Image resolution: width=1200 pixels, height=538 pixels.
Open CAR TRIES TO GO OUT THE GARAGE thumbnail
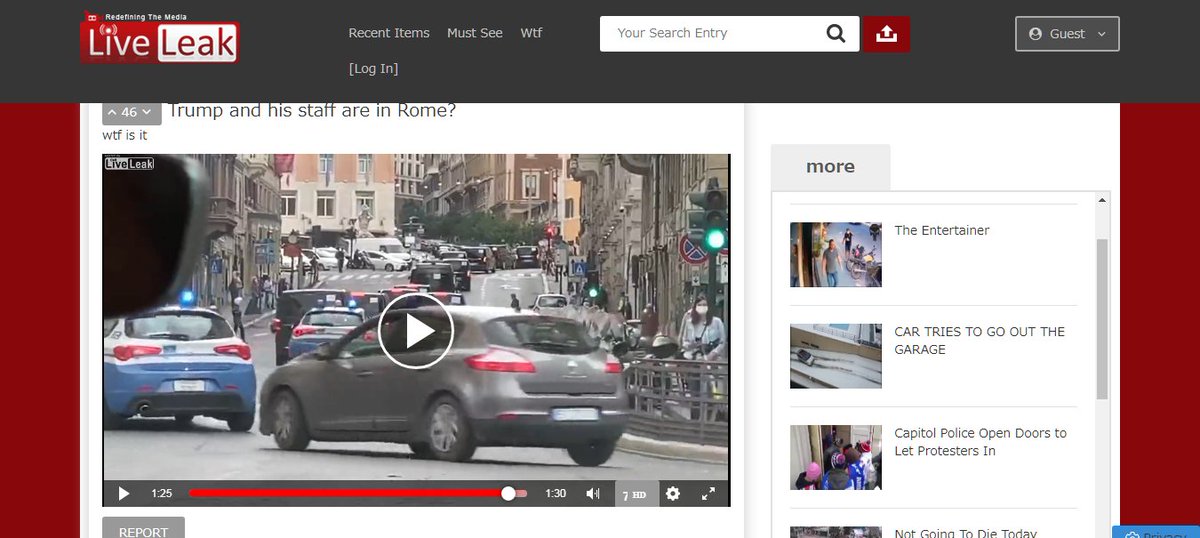coord(836,356)
